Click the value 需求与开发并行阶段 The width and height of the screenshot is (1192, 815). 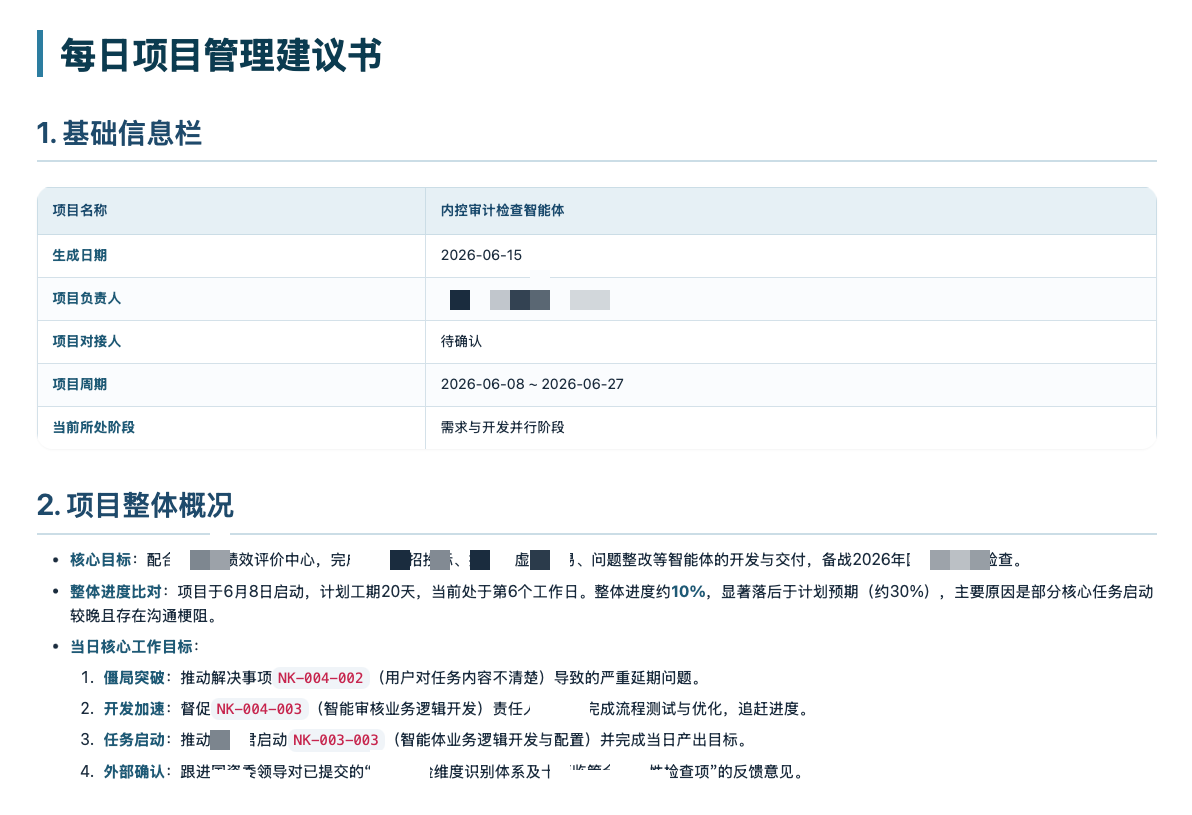[x=502, y=427]
